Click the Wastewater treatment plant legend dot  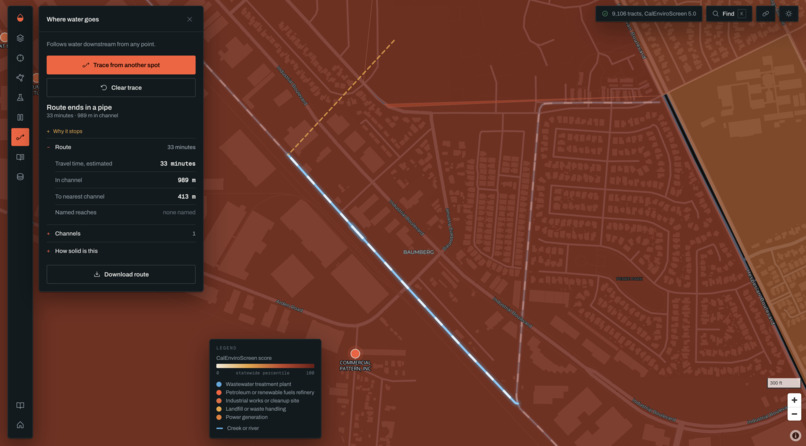(219, 384)
